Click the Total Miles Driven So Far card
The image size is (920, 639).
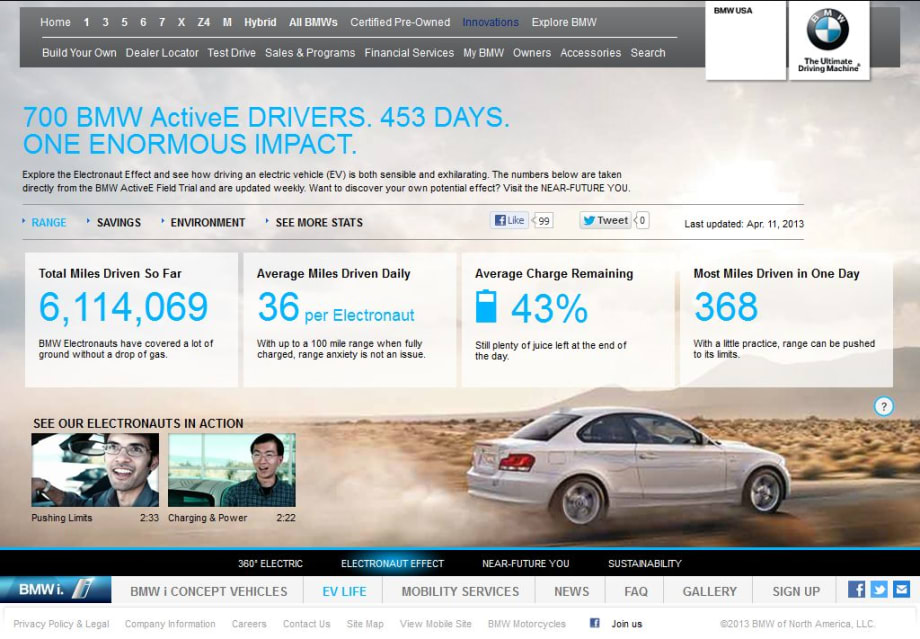(131, 320)
